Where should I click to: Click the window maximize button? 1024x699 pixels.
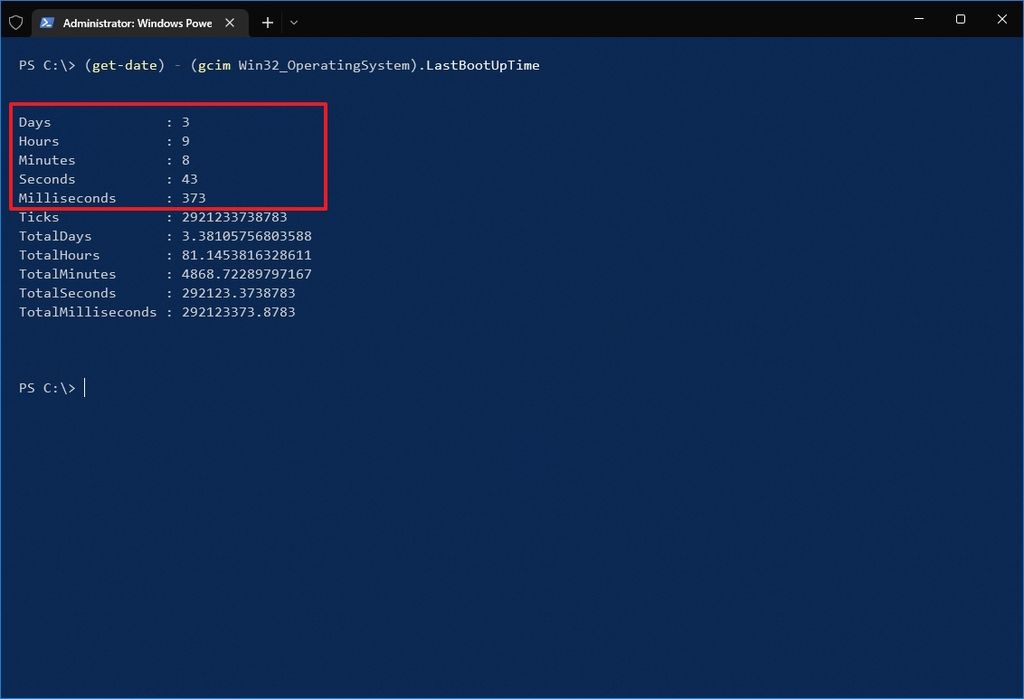960,19
